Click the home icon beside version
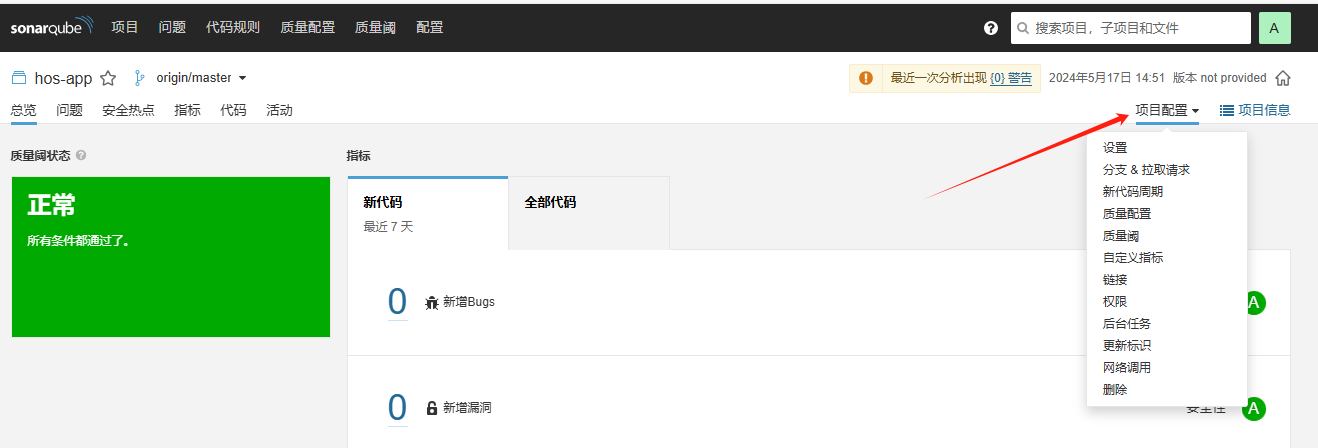 click(1283, 78)
